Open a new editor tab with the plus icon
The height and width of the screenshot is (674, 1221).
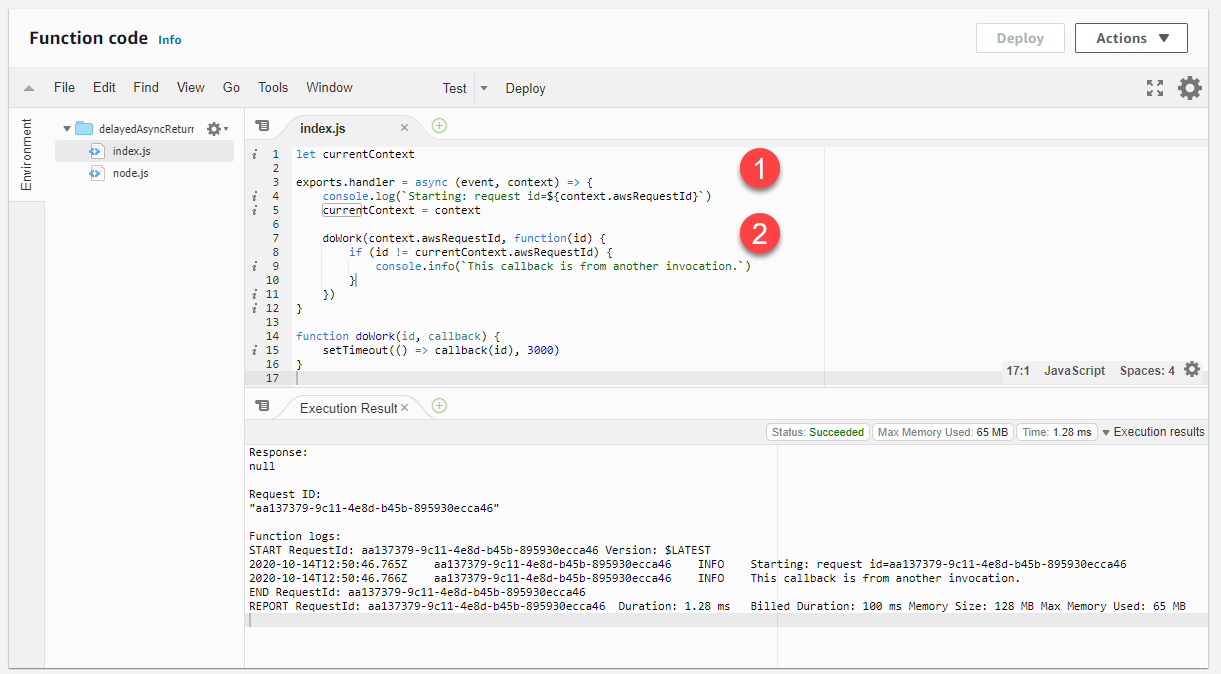[438, 126]
